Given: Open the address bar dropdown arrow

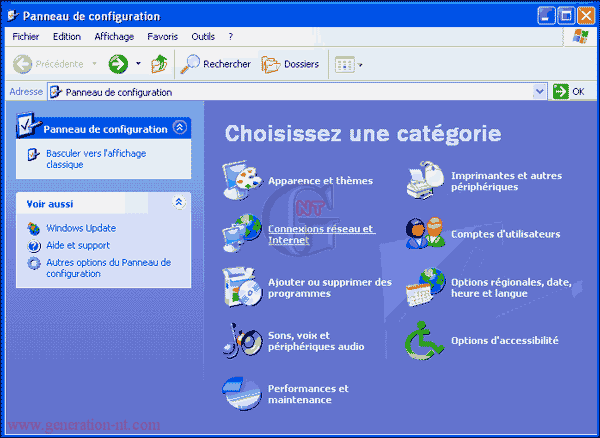Looking at the screenshot, I should (x=540, y=91).
